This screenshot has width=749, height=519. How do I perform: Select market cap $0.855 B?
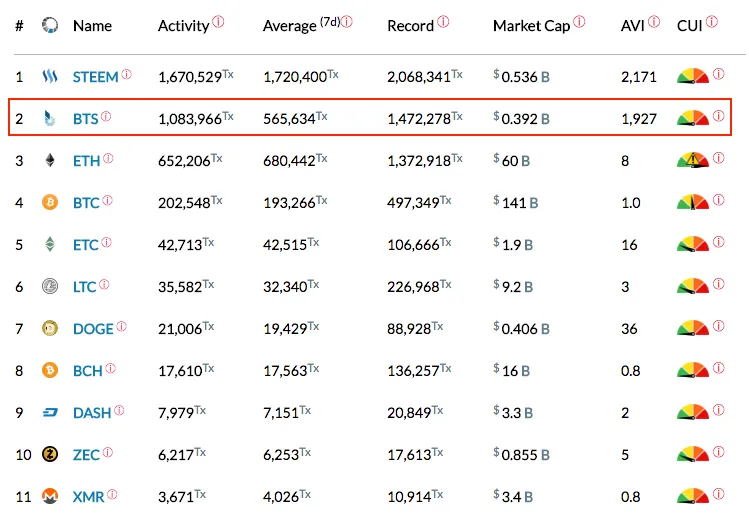[x=521, y=455]
